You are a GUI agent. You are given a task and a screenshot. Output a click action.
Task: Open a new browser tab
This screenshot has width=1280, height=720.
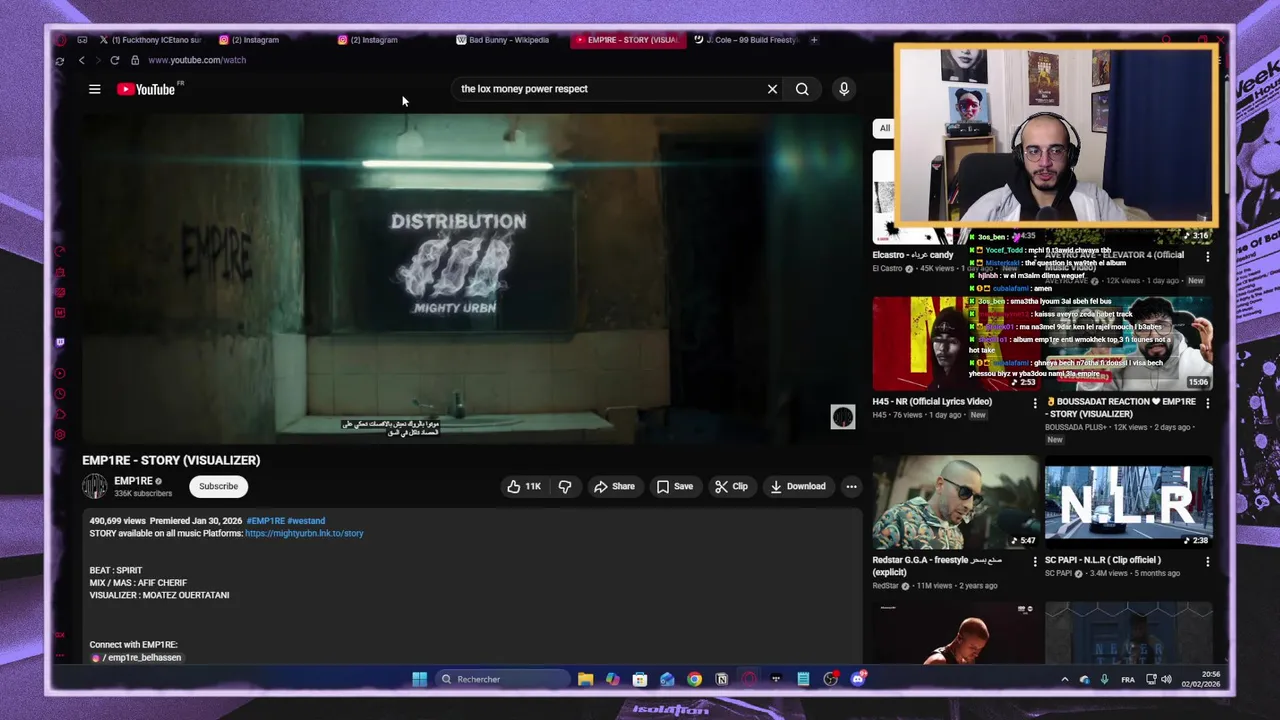(x=814, y=40)
